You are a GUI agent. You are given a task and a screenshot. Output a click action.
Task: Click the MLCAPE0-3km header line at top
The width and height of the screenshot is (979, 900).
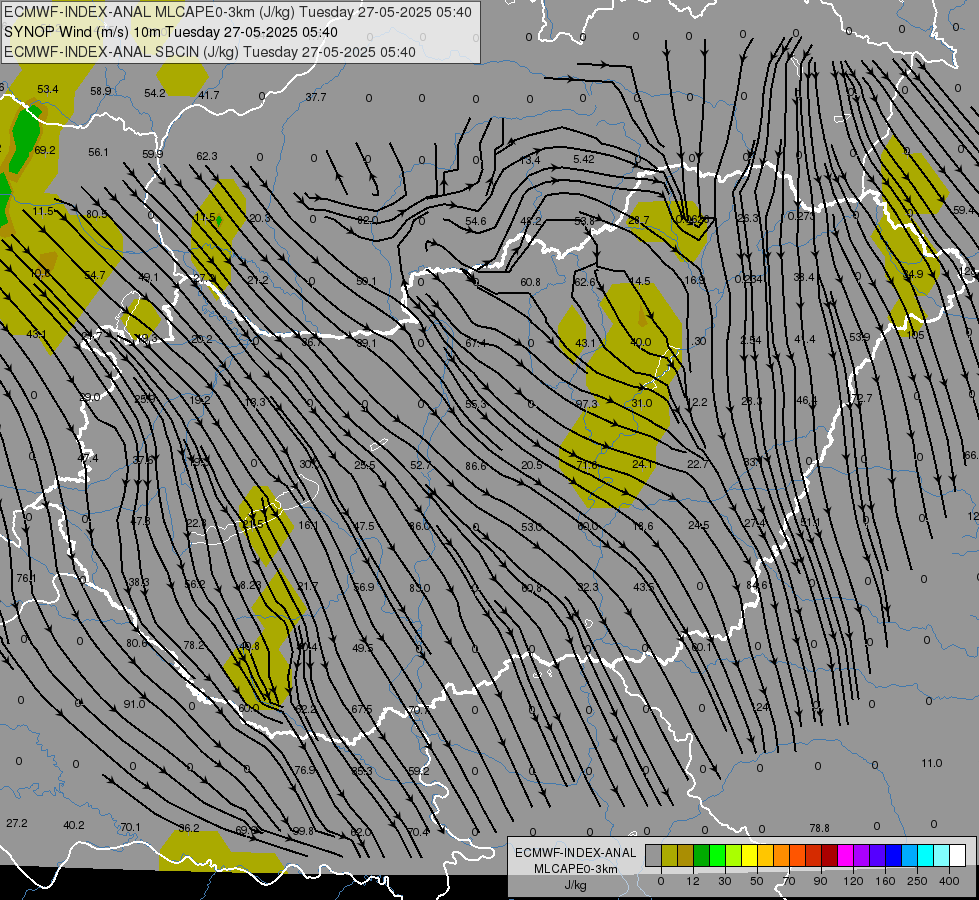(238, 12)
